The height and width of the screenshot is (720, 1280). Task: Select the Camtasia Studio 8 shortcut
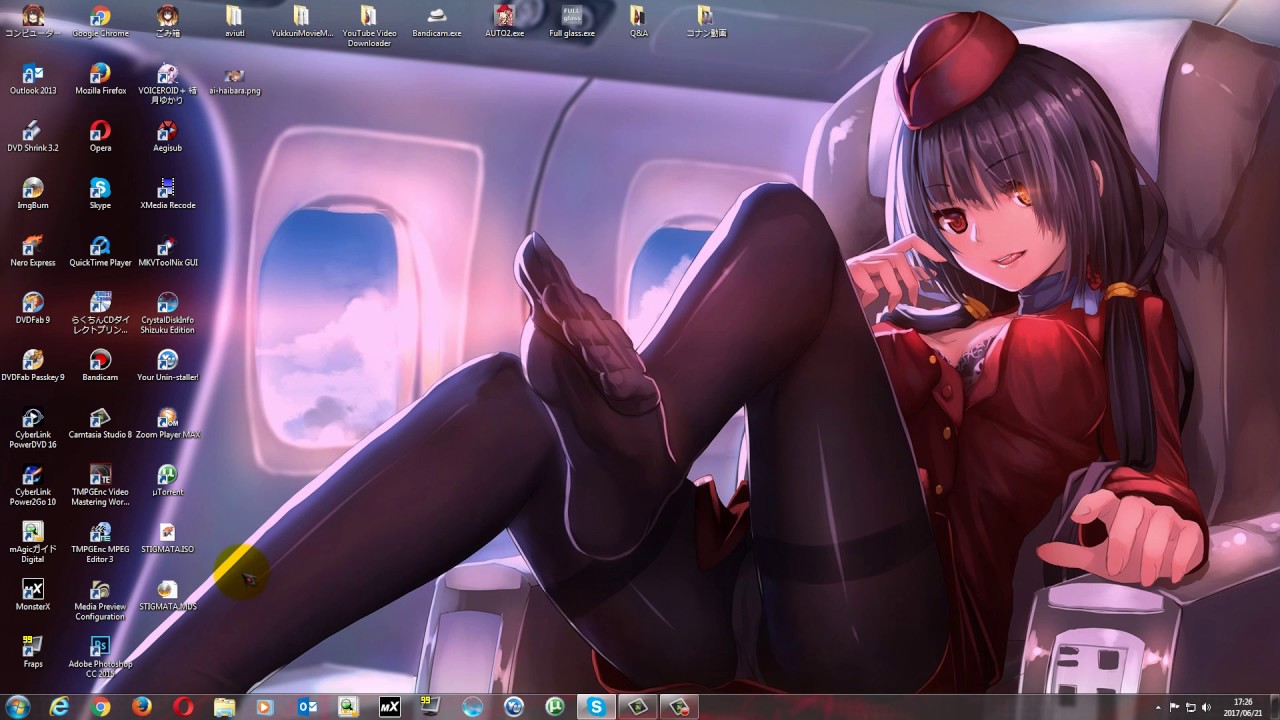click(100, 423)
